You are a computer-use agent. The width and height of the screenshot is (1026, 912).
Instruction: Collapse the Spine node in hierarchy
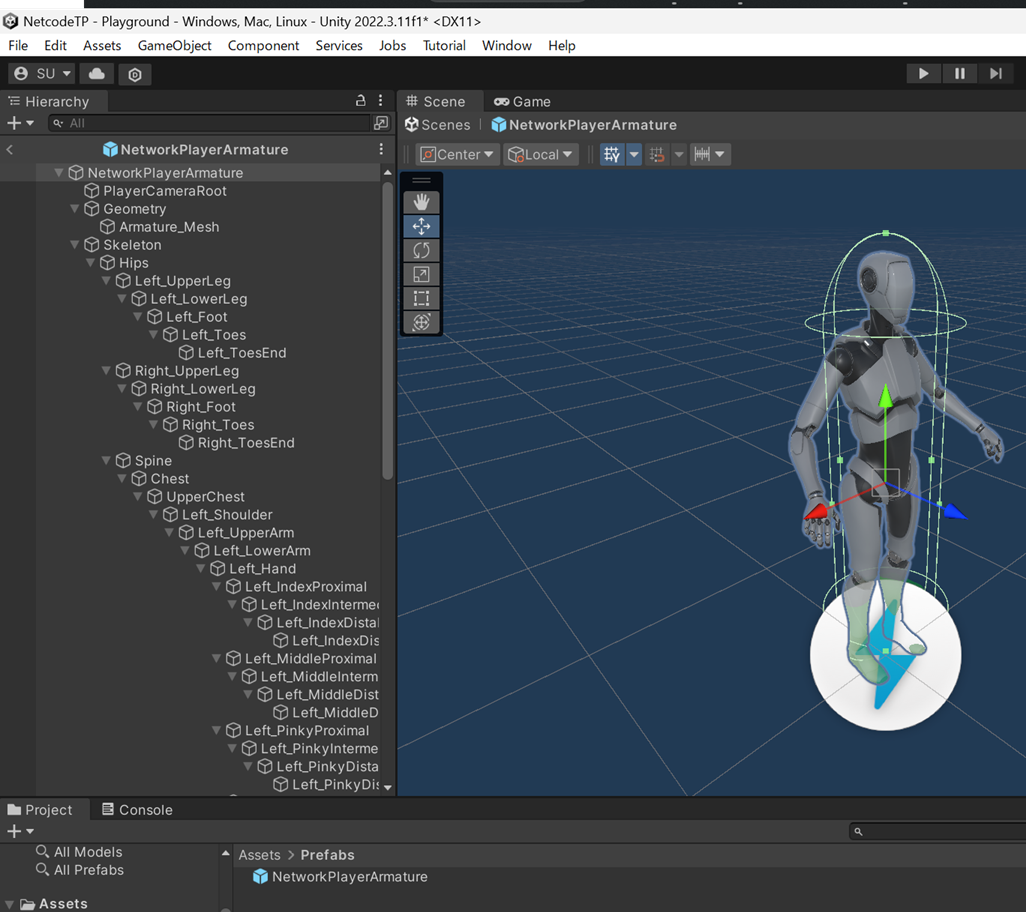[107, 461]
